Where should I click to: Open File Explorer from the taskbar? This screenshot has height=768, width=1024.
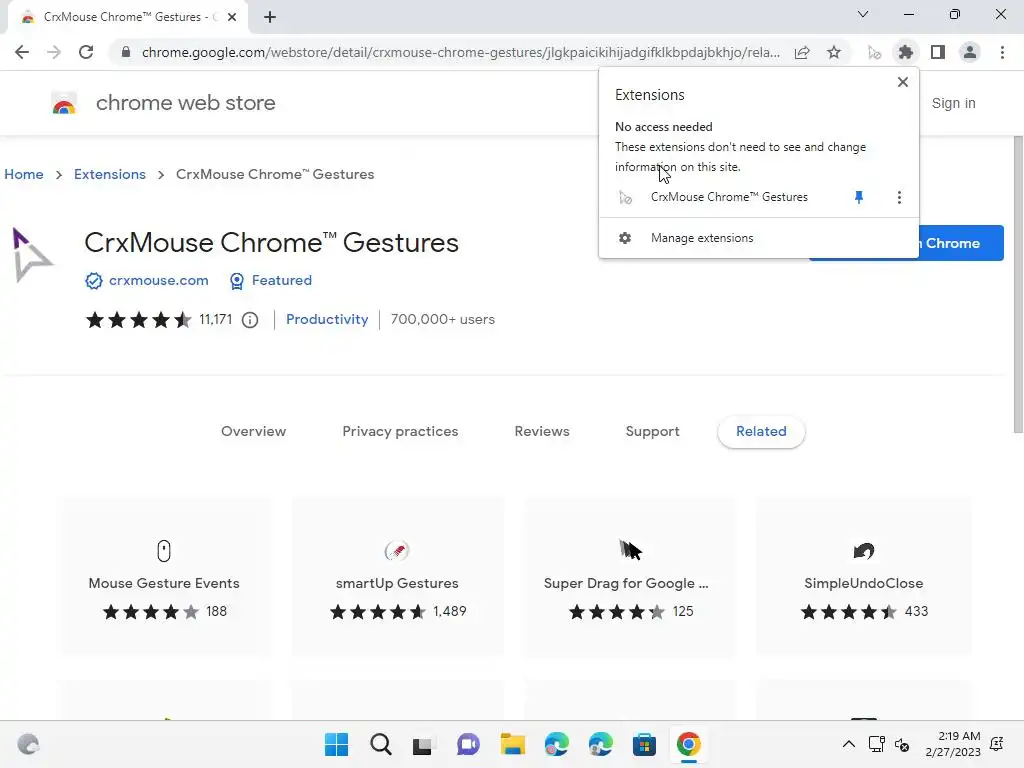pos(513,744)
